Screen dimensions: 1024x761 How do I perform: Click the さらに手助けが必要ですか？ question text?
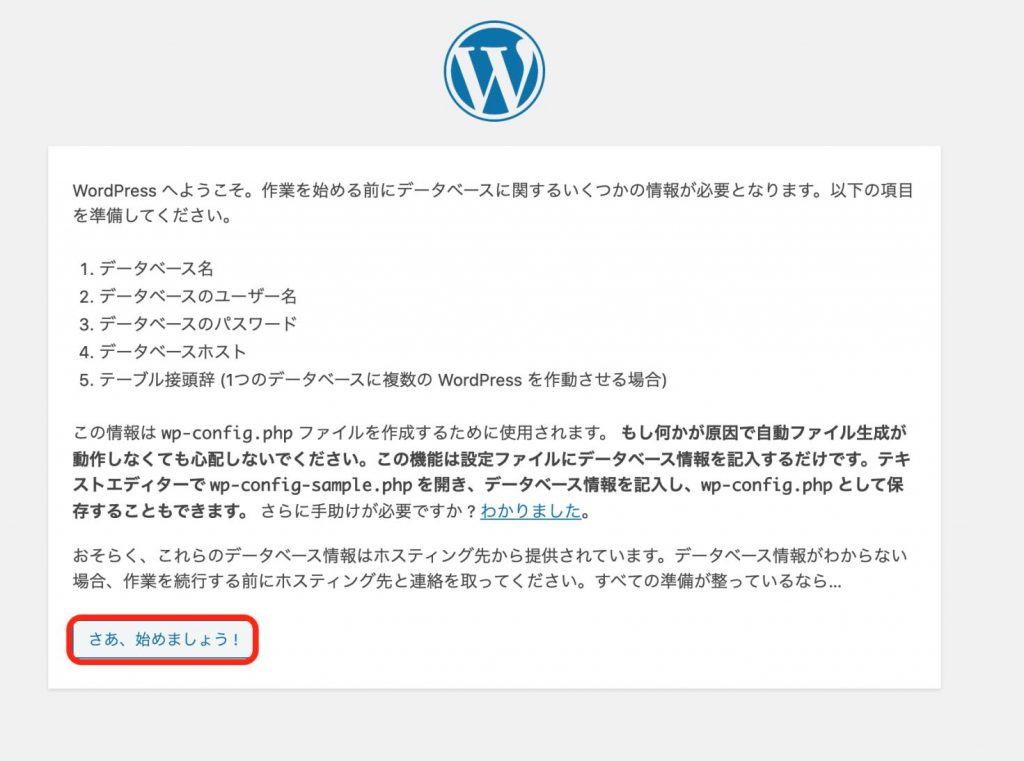368,511
